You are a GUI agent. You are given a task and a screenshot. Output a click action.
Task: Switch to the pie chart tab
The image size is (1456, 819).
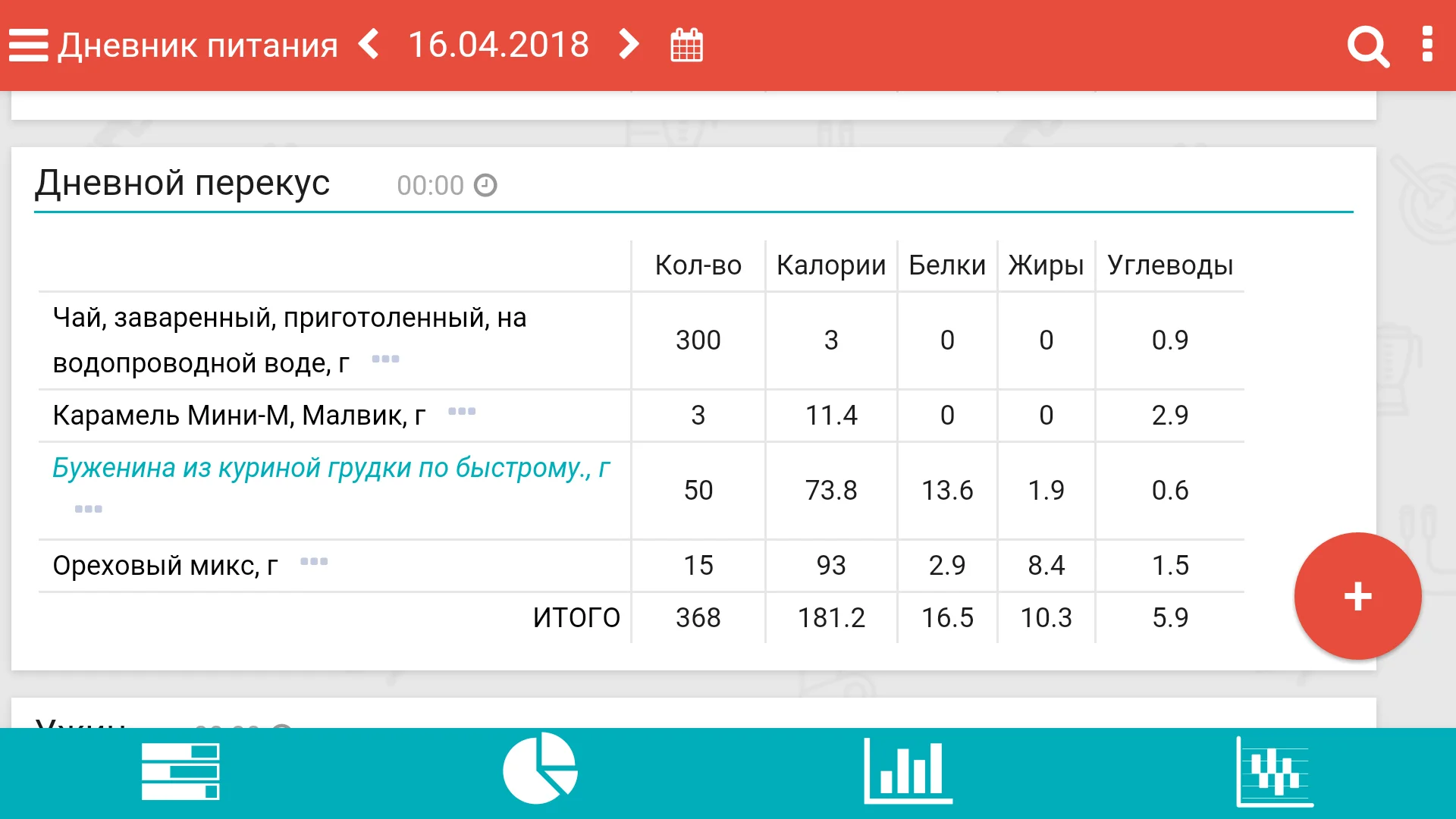(x=540, y=769)
